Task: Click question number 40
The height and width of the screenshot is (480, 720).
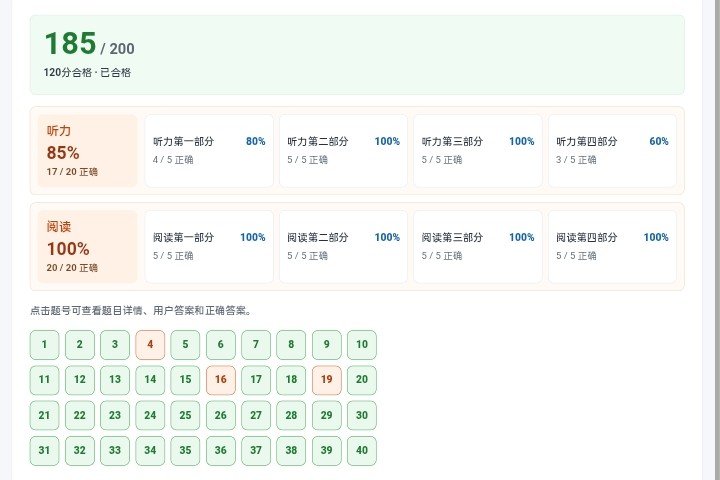Action: 362,451
